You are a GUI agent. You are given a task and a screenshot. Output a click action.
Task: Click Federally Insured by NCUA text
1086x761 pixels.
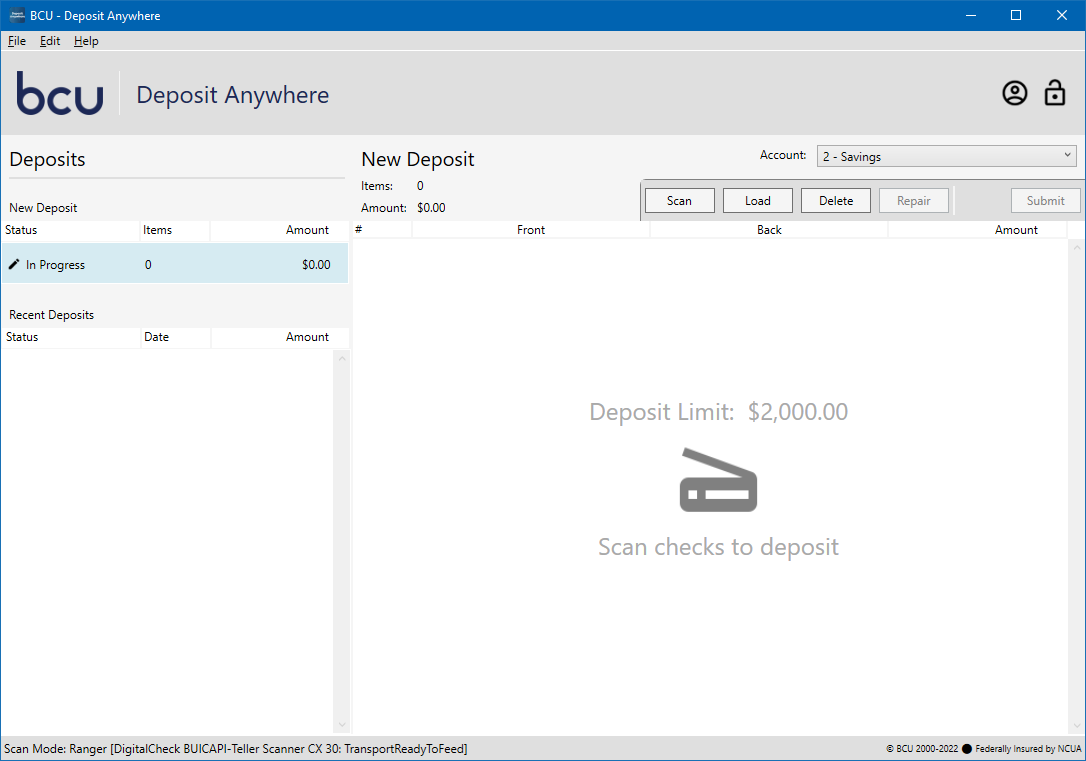pos(1028,749)
